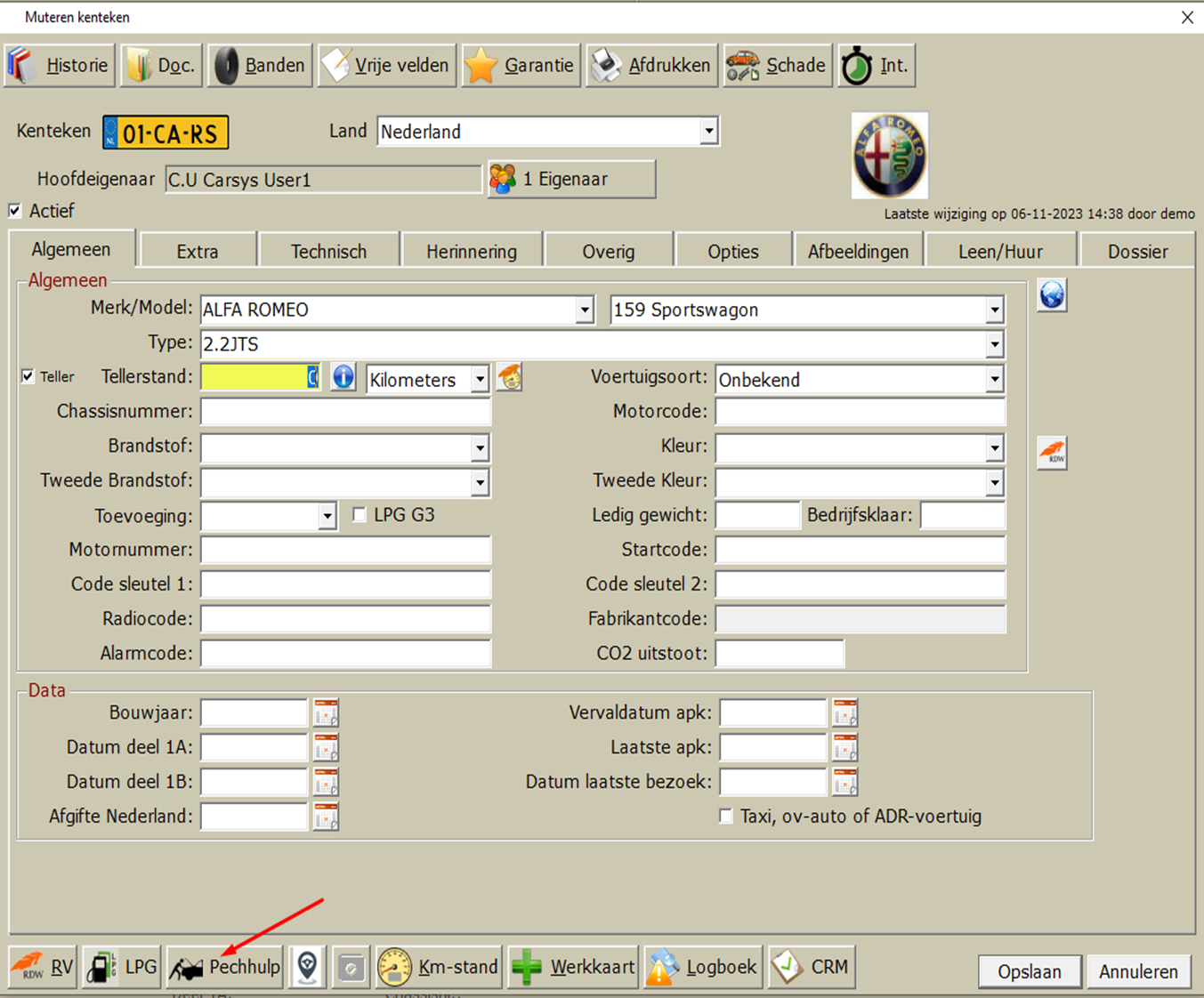
Task: Click the blue info icon next to Tellerstand
Action: (x=343, y=377)
